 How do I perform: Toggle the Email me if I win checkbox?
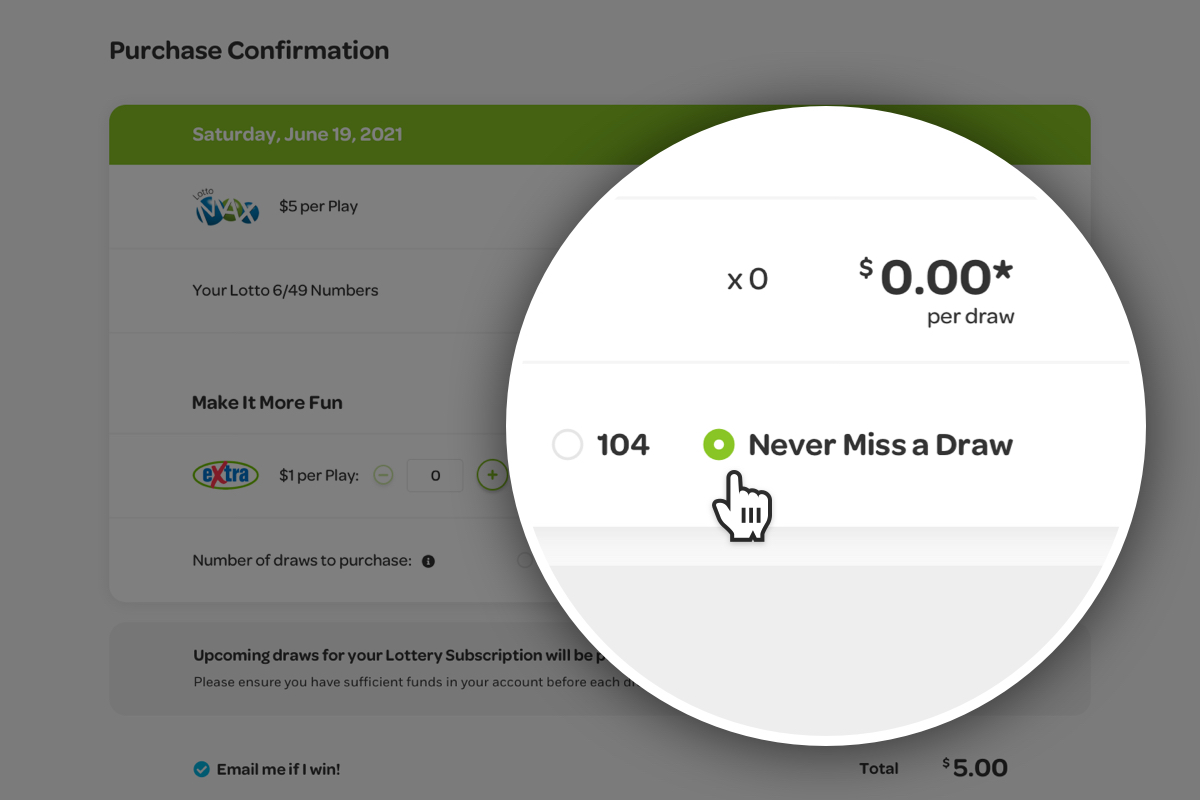click(201, 769)
